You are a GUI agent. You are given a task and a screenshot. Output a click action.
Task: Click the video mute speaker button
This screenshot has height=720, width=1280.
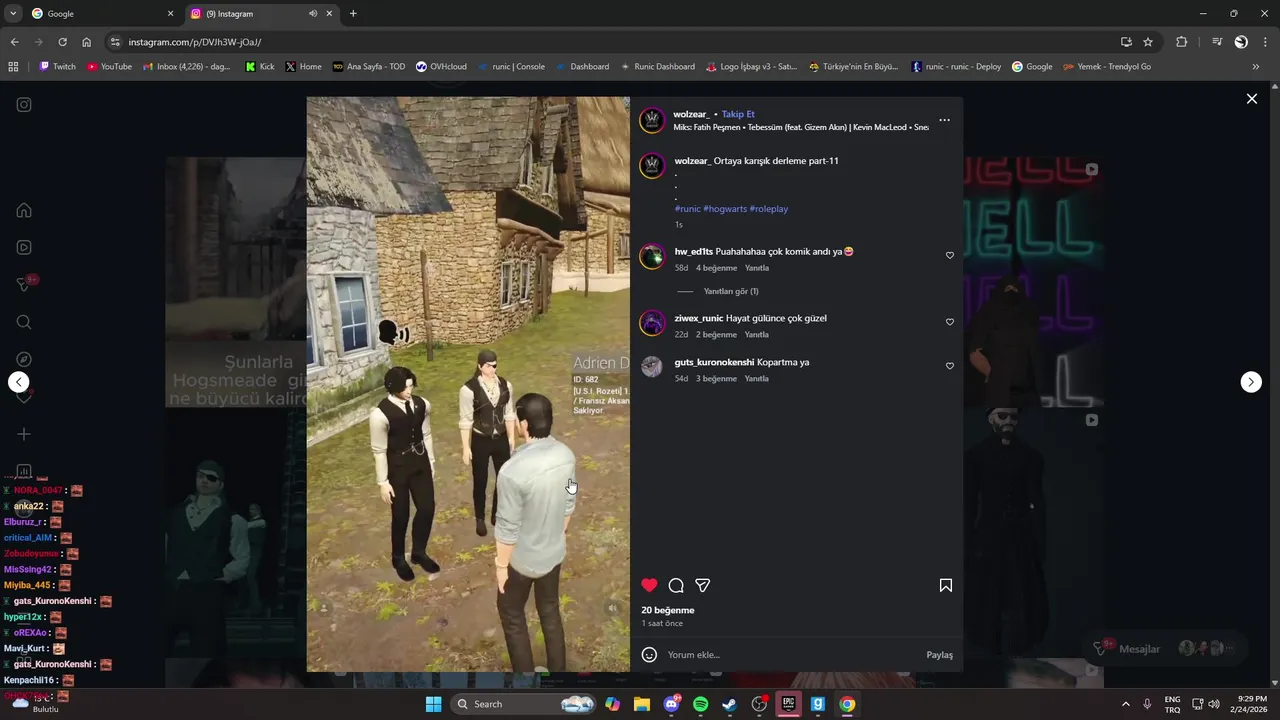[x=613, y=607]
